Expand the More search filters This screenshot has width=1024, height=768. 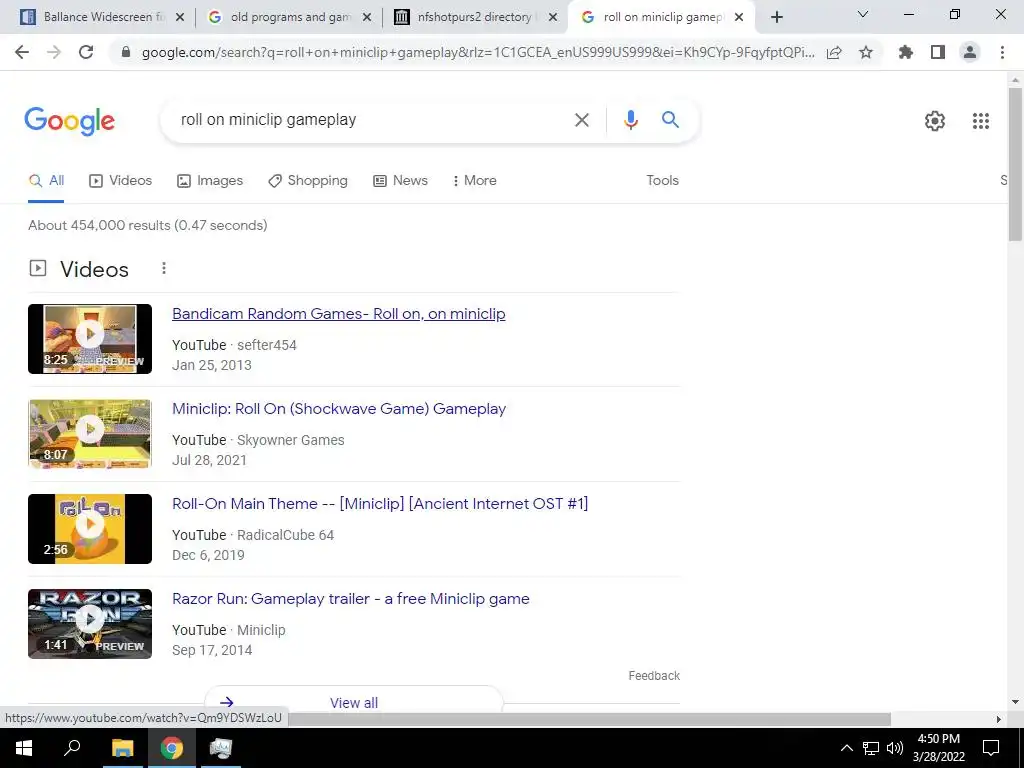point(475,181)
